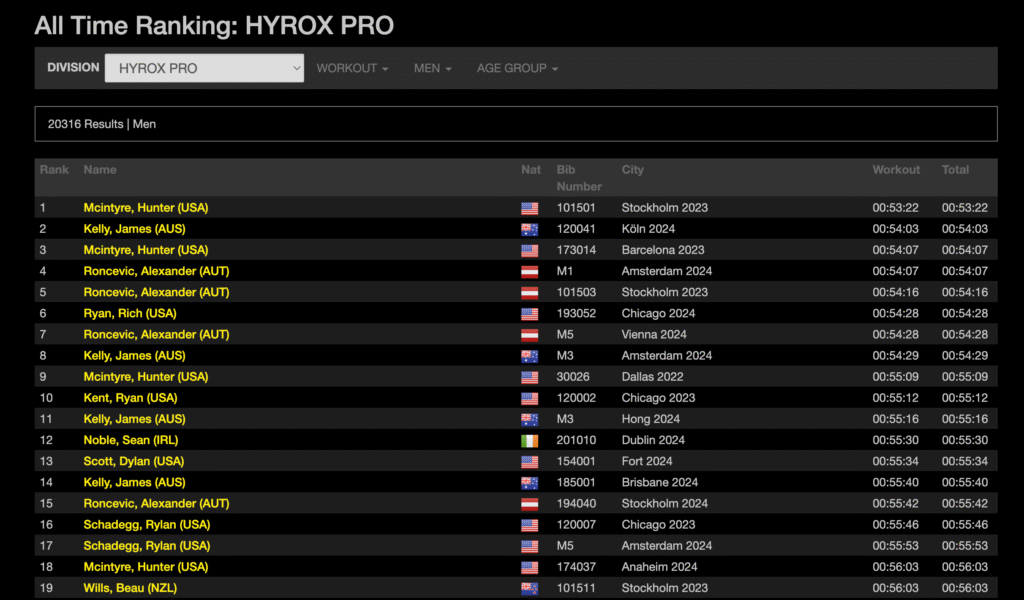Open rank 1 Mcintyre, Hunter Stockholm 2023 result
This screenshot has height=600, width=1024.
tap(146, 208)
